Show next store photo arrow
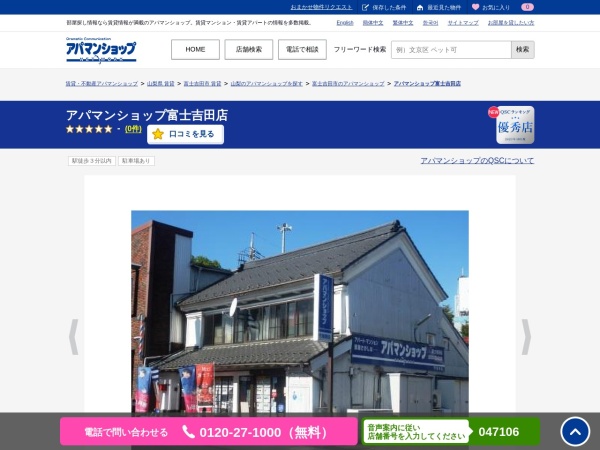This screenshot has width=600, height=450. (x=526, y=337)
